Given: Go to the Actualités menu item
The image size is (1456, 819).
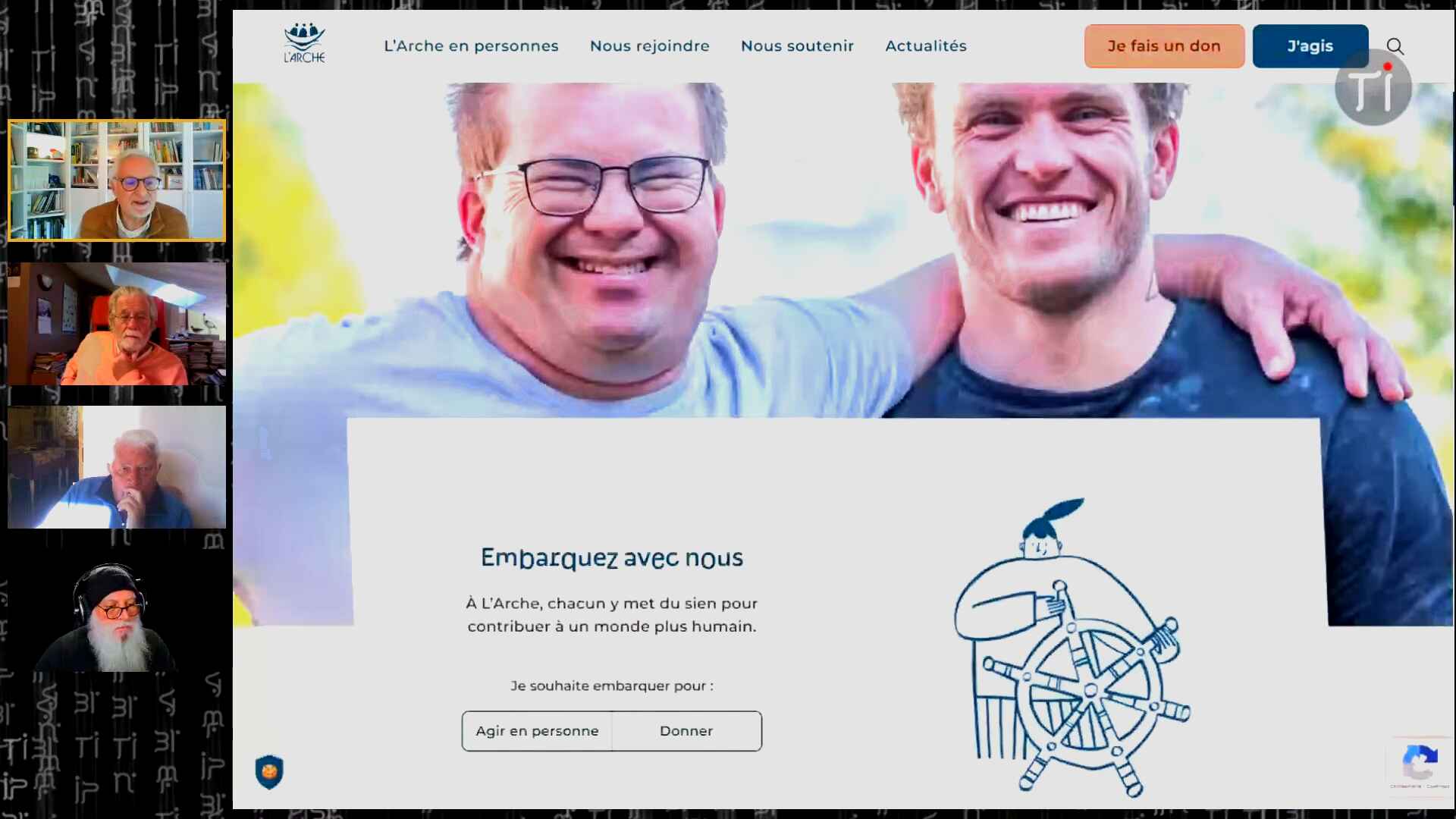Looking at the screenshot, I should point(926,46).
